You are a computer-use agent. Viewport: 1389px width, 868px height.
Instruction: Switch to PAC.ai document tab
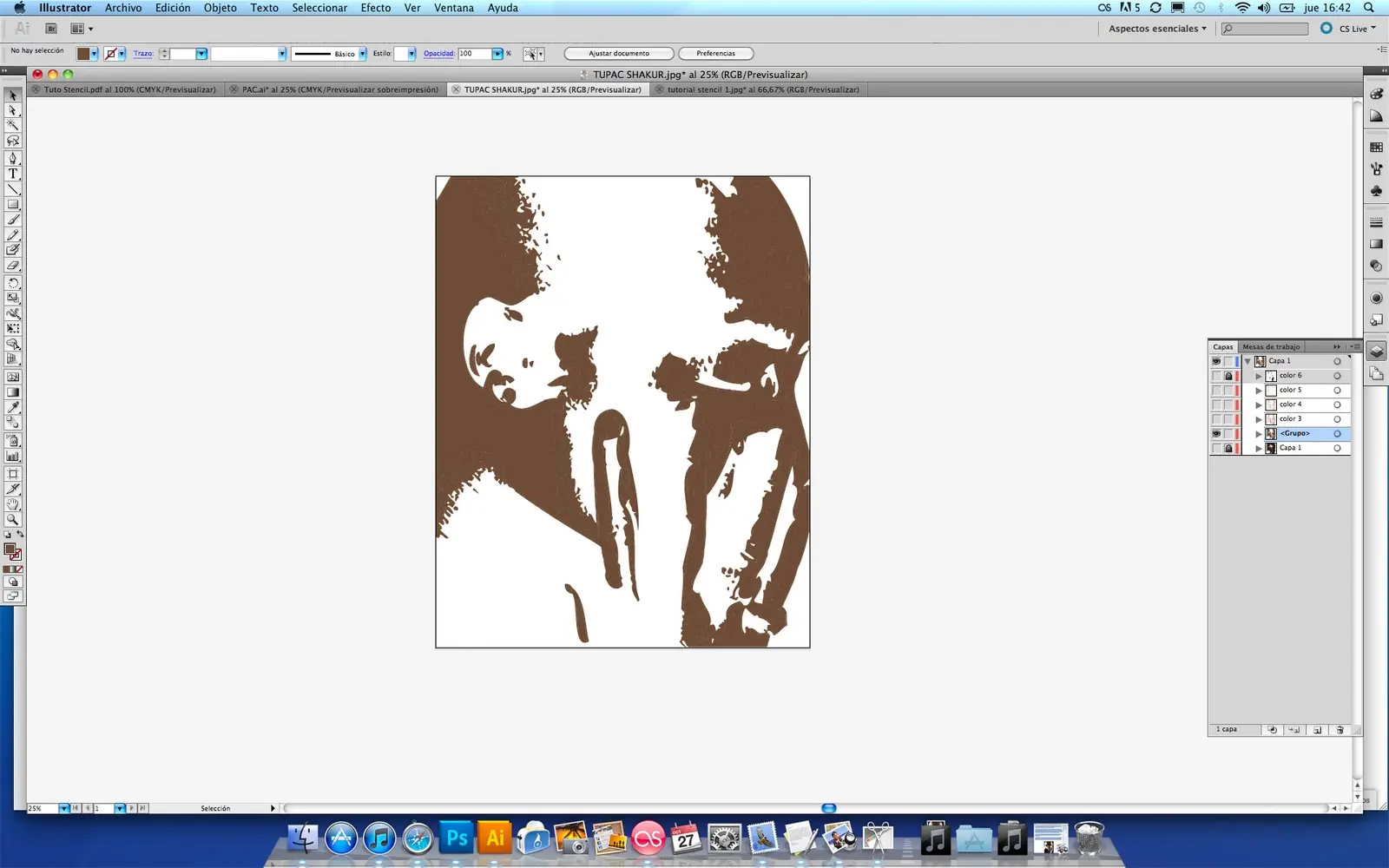pos(335,89)
